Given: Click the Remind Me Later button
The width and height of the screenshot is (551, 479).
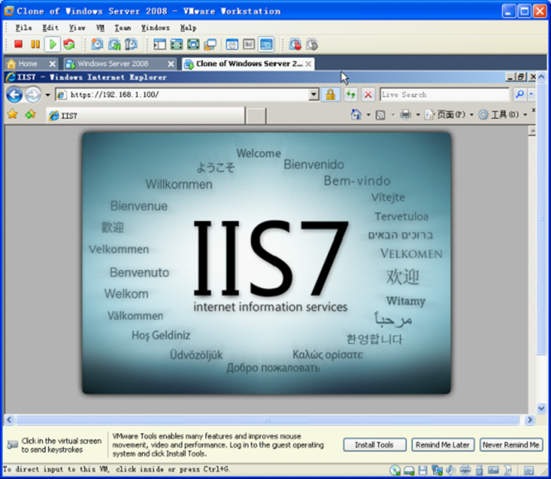Looking at the screenshot, I should click(x=443, y=445).
